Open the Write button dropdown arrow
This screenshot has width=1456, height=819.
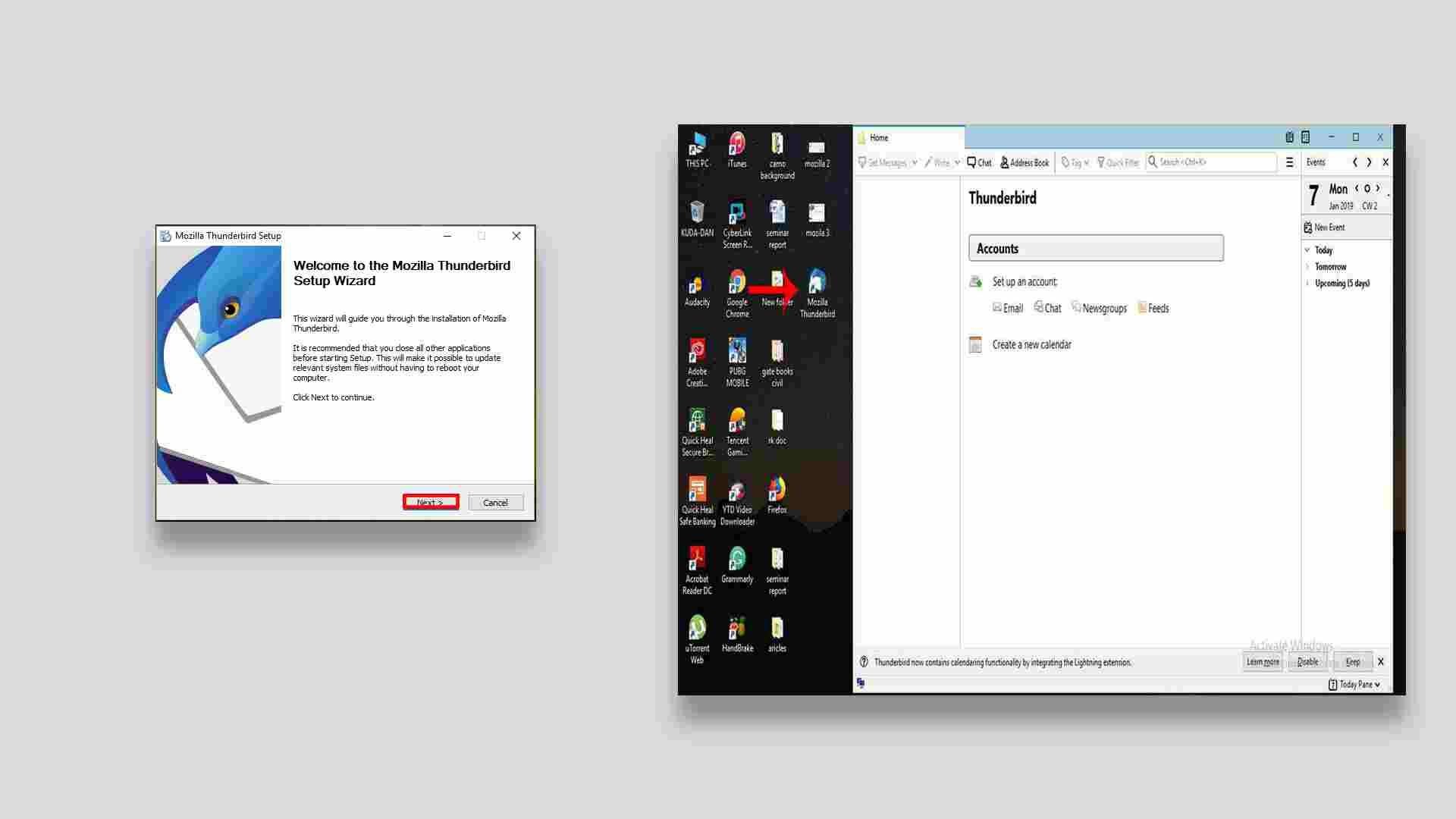point(957,162)
